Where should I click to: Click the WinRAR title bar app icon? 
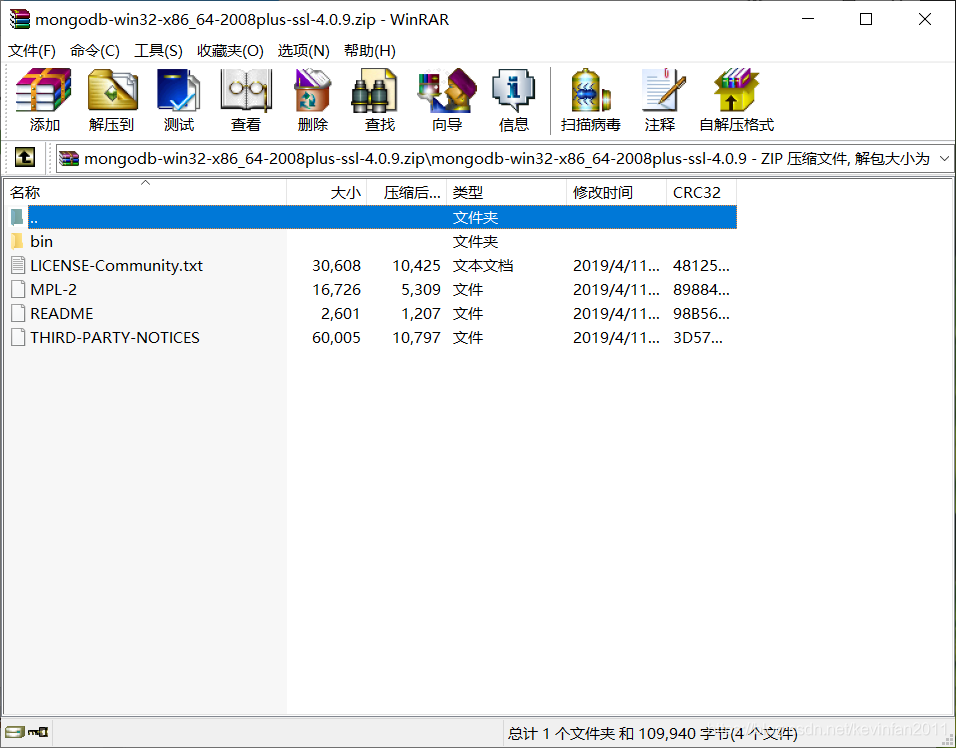tap(20, 20)
